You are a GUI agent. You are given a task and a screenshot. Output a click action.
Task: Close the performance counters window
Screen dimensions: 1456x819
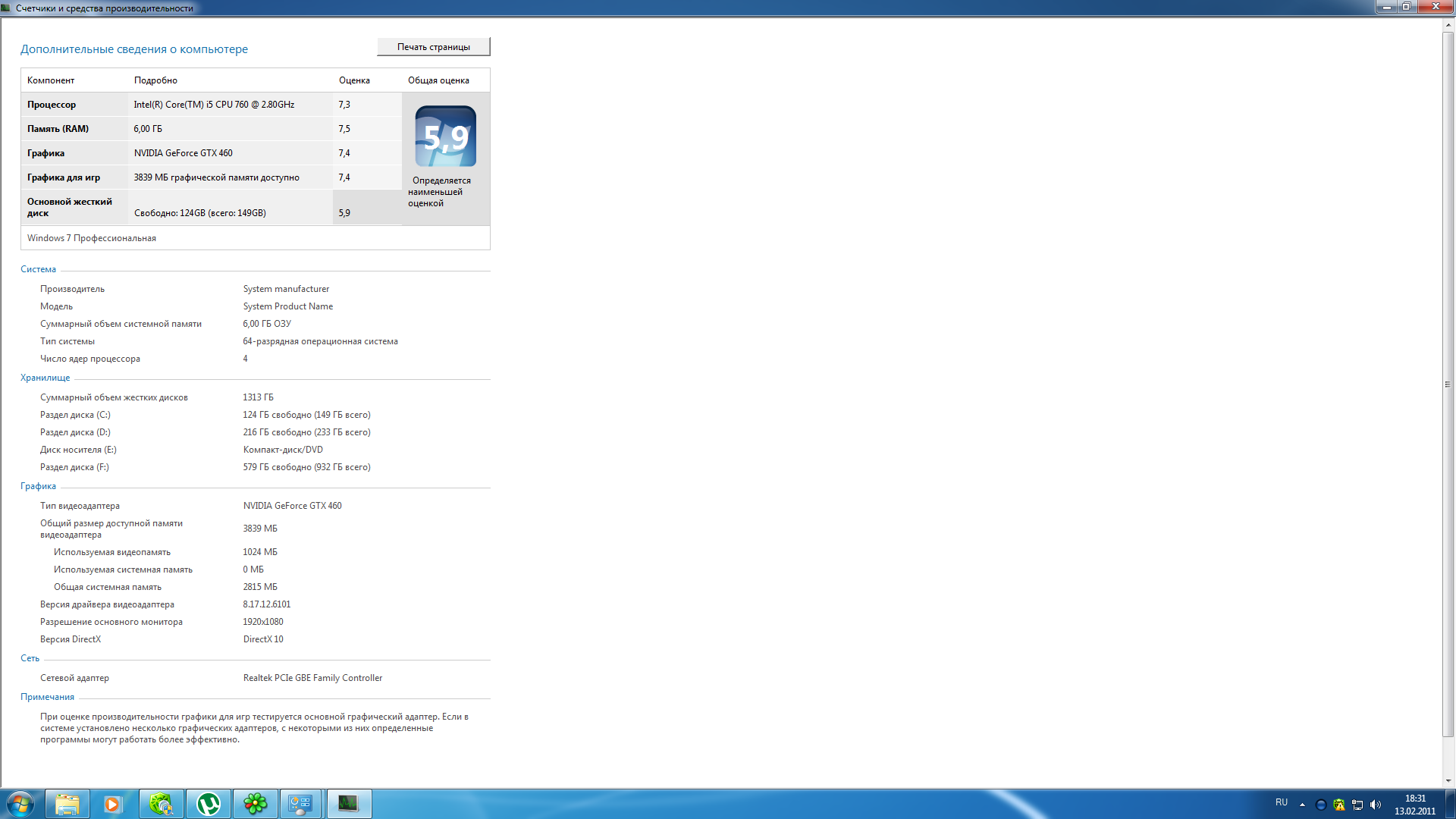click(x=1435, y=7)
